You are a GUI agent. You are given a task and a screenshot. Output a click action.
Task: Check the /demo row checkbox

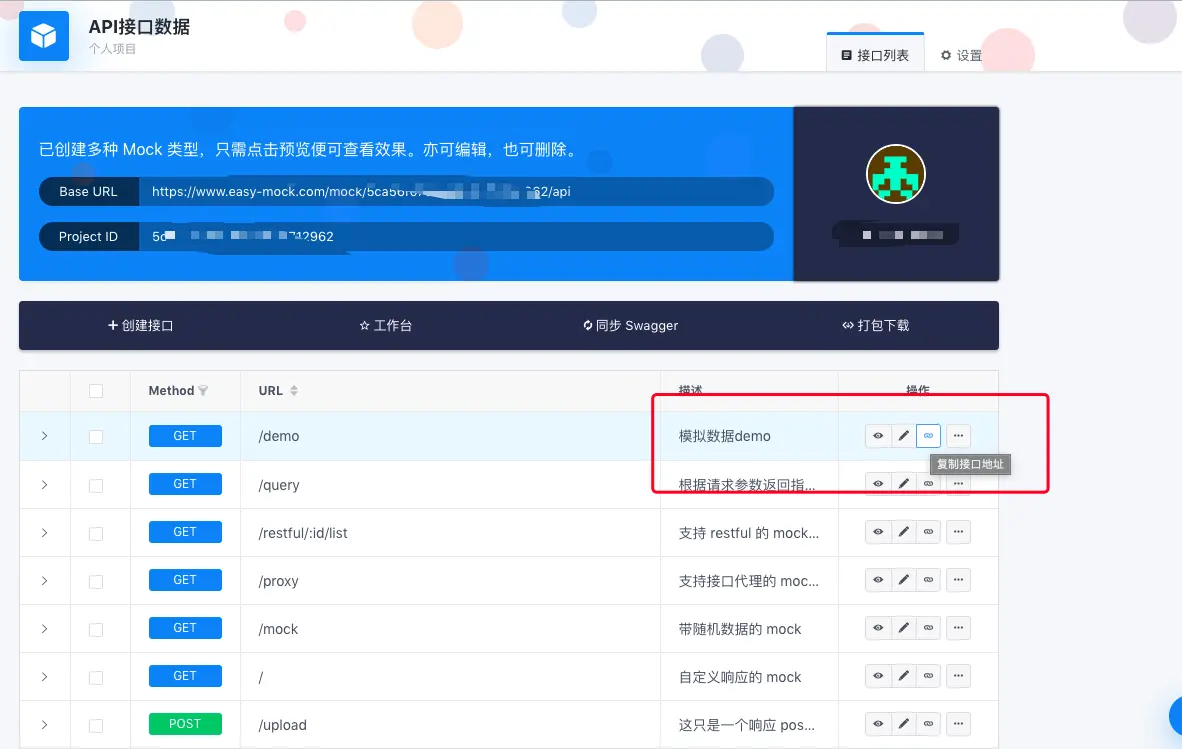click(x=96, y=437)
